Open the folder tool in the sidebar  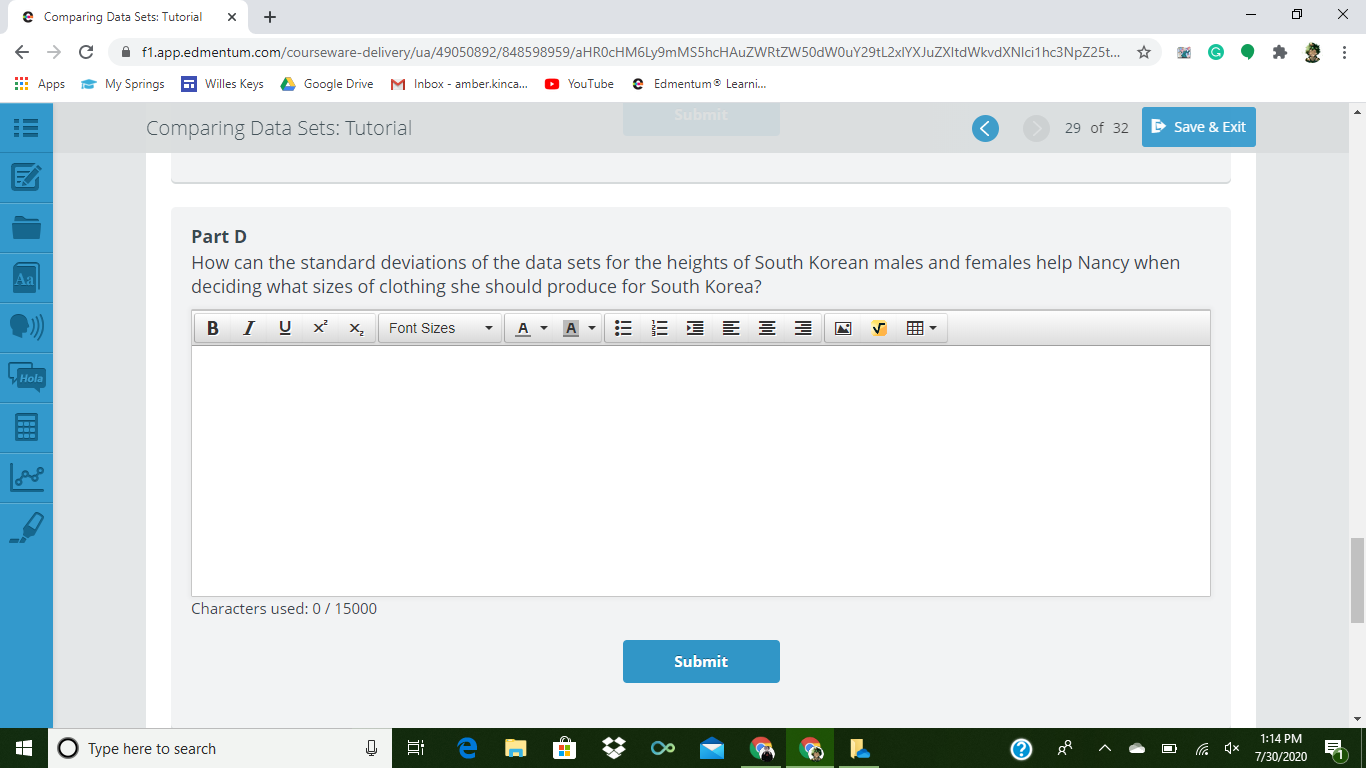(x=26, y=228)
